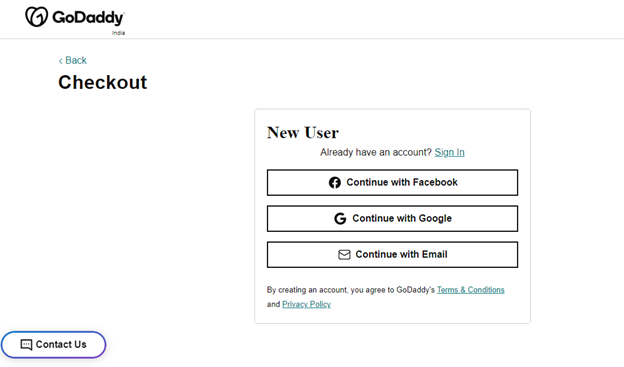Select Continue with Email option
624x367 pixels.
tap(392, 255)
